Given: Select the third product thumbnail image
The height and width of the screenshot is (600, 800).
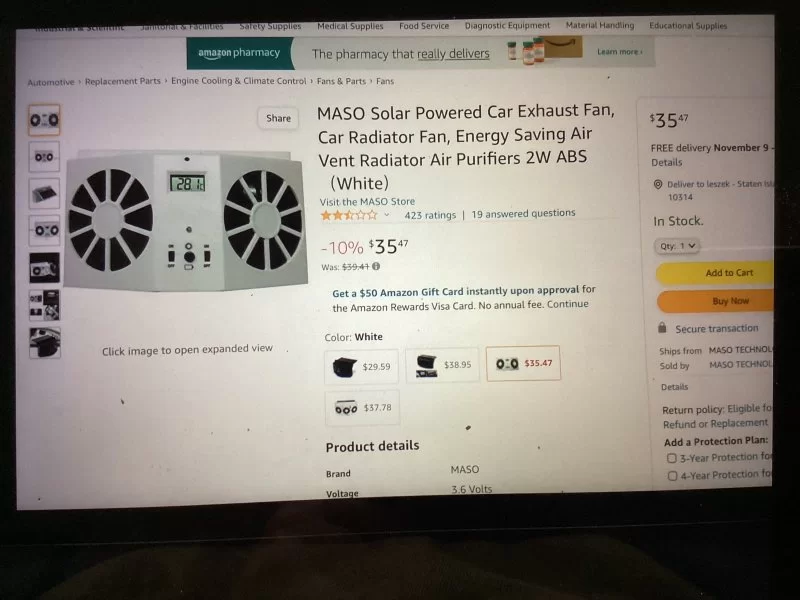Looking at the screenshot, I should point(44,193).
